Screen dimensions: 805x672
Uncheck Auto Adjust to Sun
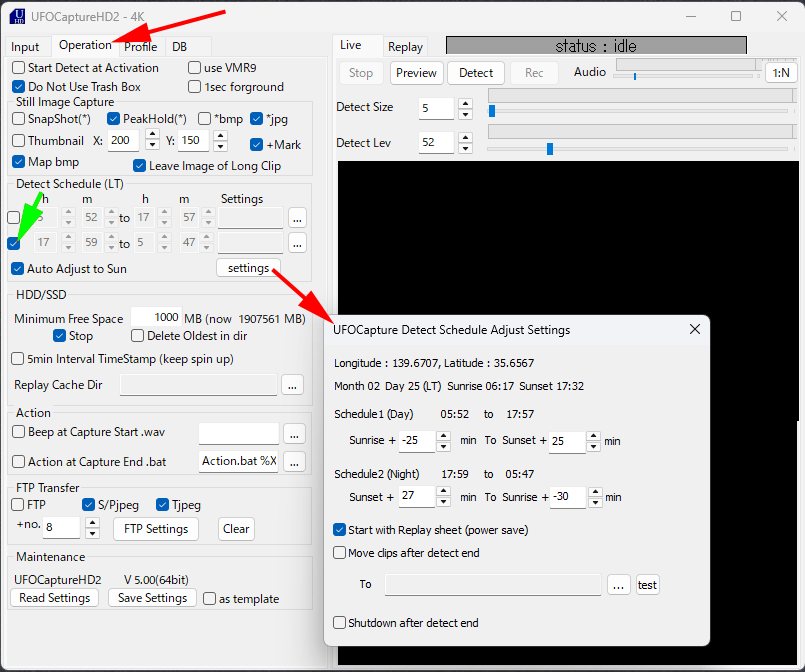(x=19, y=269)
